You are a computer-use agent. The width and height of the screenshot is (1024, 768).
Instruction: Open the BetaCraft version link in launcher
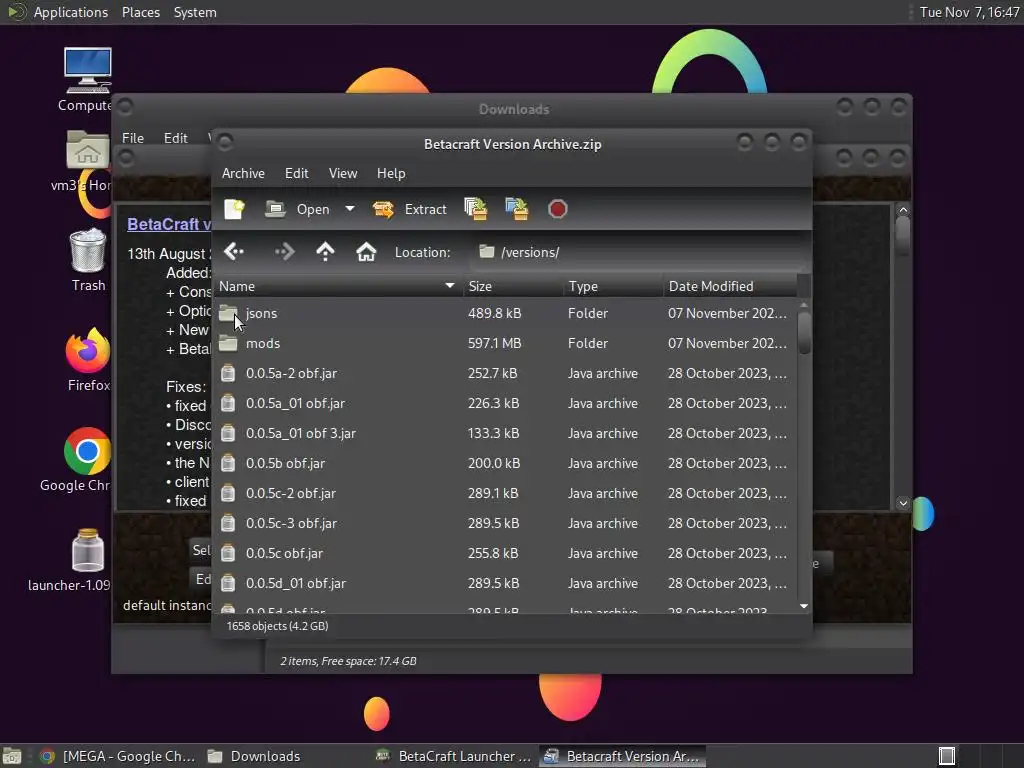pyautogui.click(x=168, y=224)
